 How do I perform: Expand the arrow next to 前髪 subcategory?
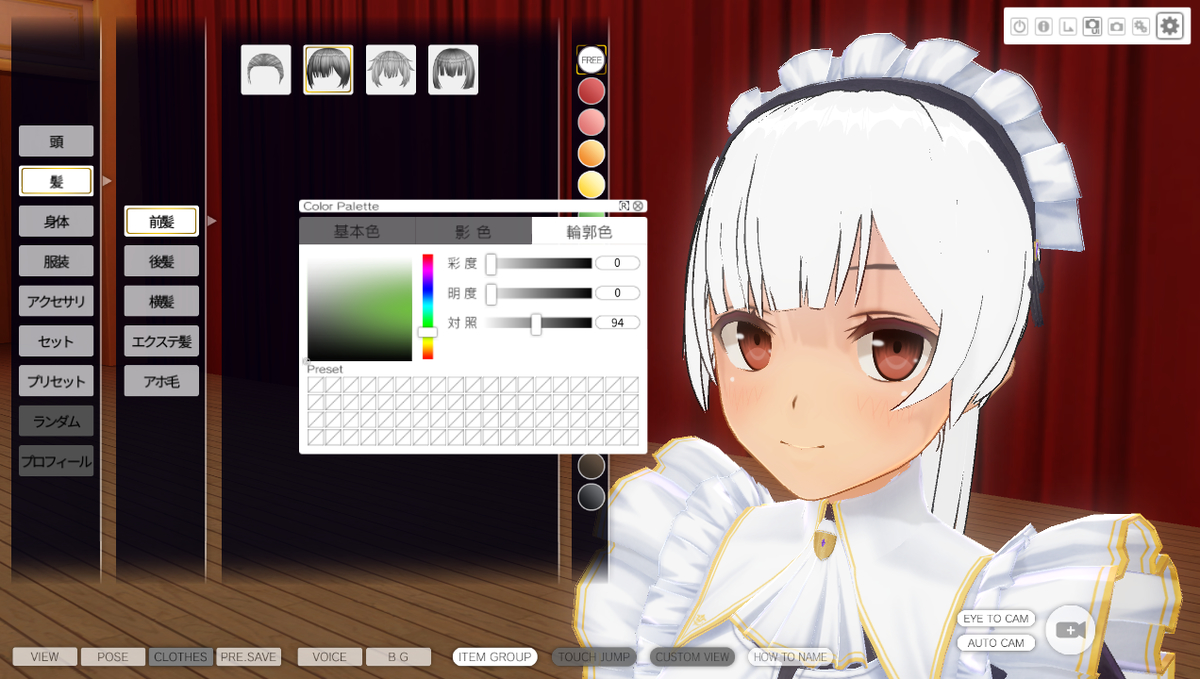212,221
